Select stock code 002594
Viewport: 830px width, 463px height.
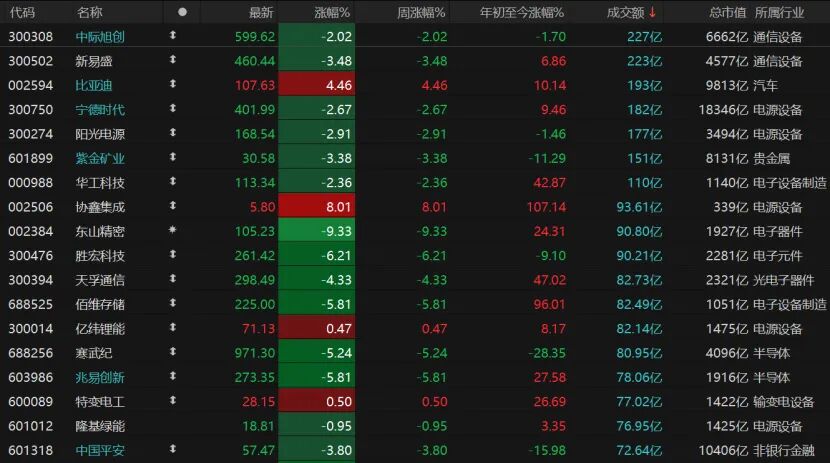click(31, 85)
